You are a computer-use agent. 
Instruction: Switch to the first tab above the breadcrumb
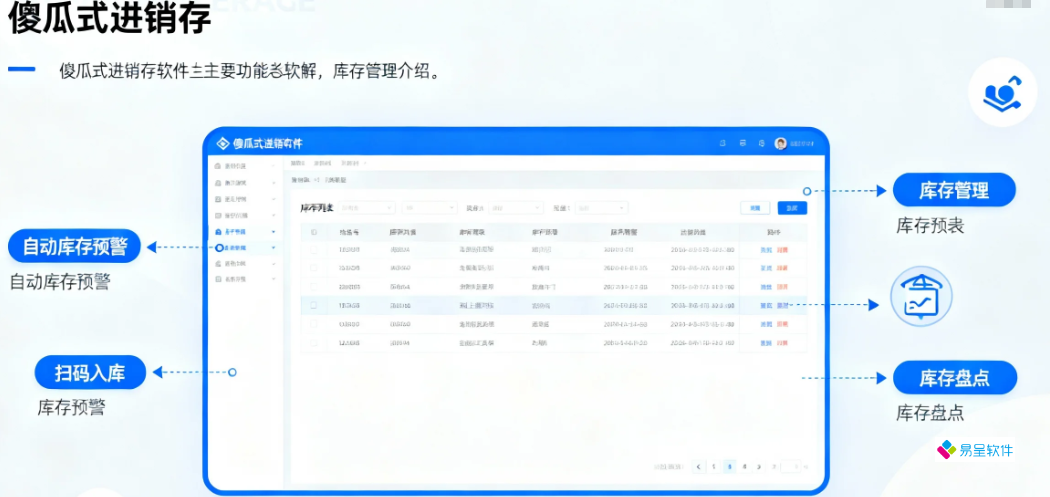click(x=298, y=163)
